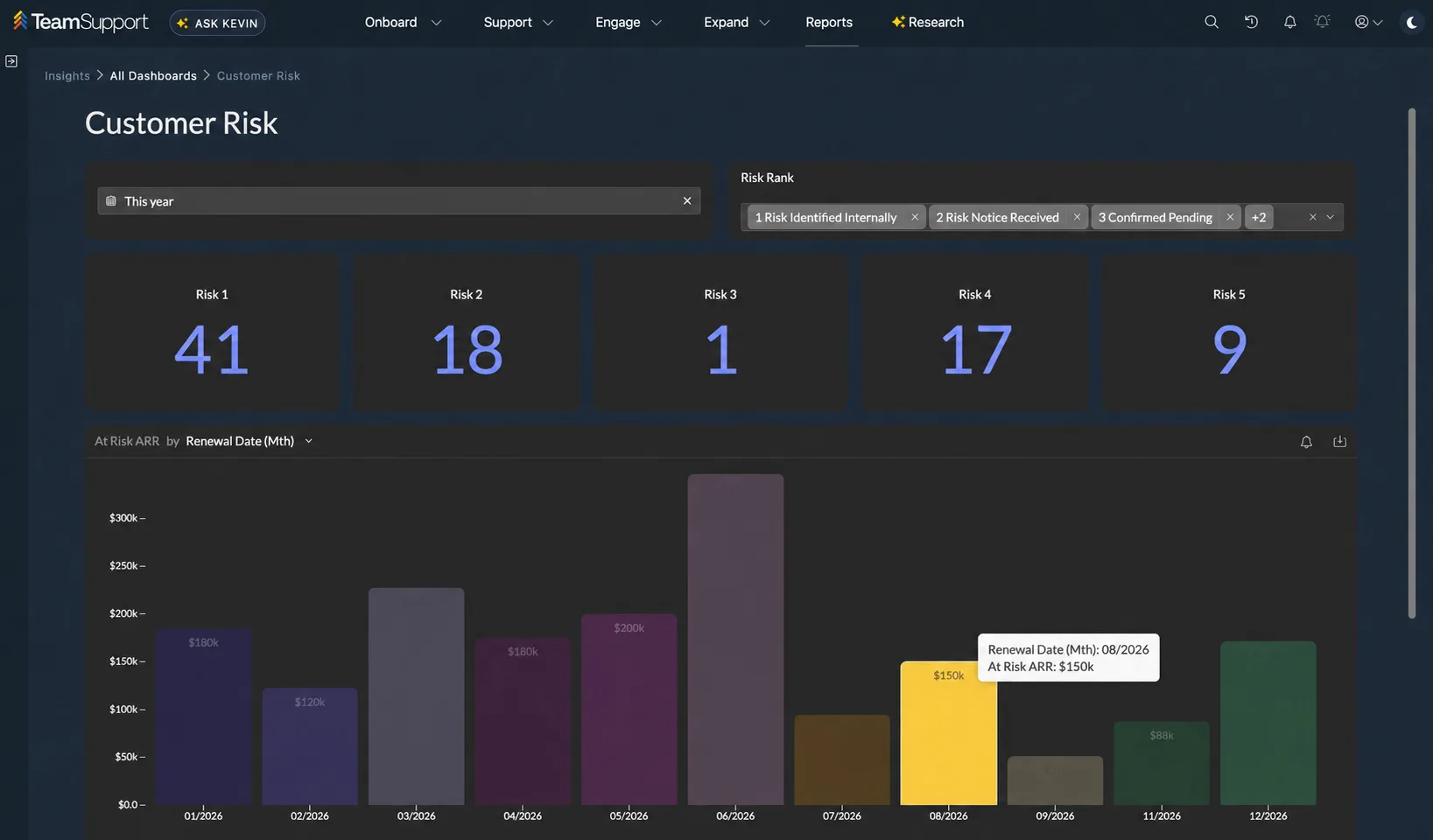Select the tallest 06/2026 bar
1433x840 pixels.
735,640
